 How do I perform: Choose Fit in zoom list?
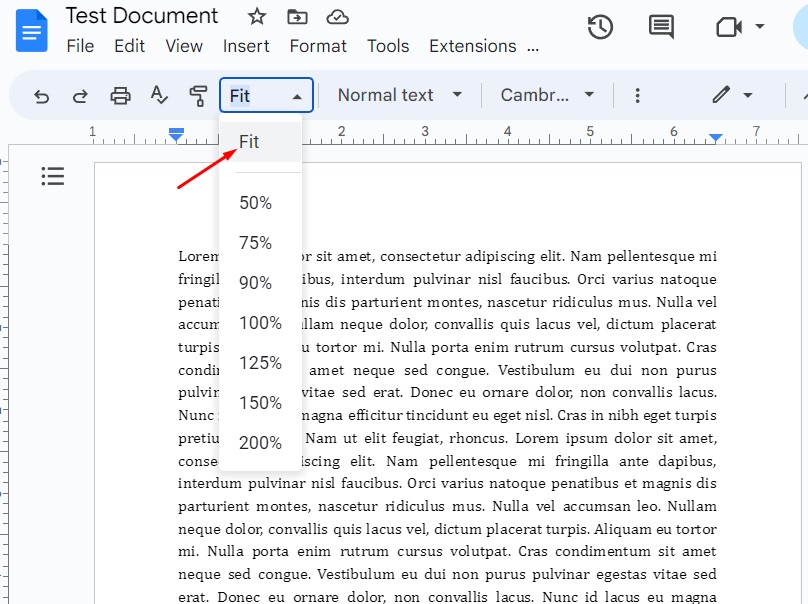[x=249, y=142]
